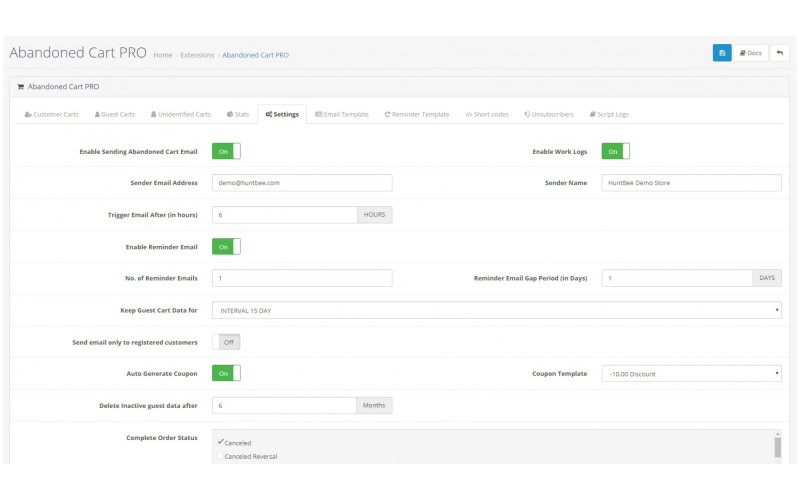The width and height of the screenshot is (800, 500).
Task: Click the blue Save icon button
Action: point(722,53)
